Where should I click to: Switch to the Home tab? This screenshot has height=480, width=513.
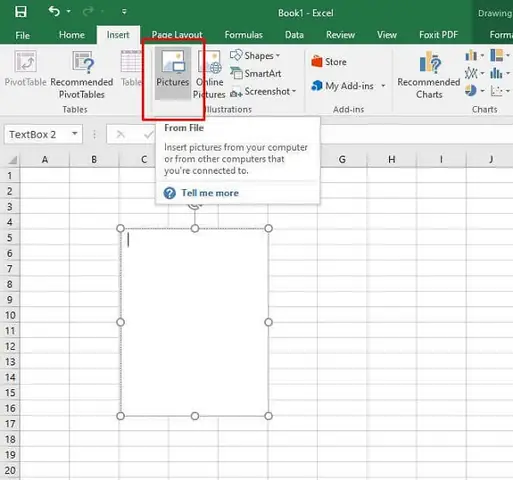coord(72,35)
